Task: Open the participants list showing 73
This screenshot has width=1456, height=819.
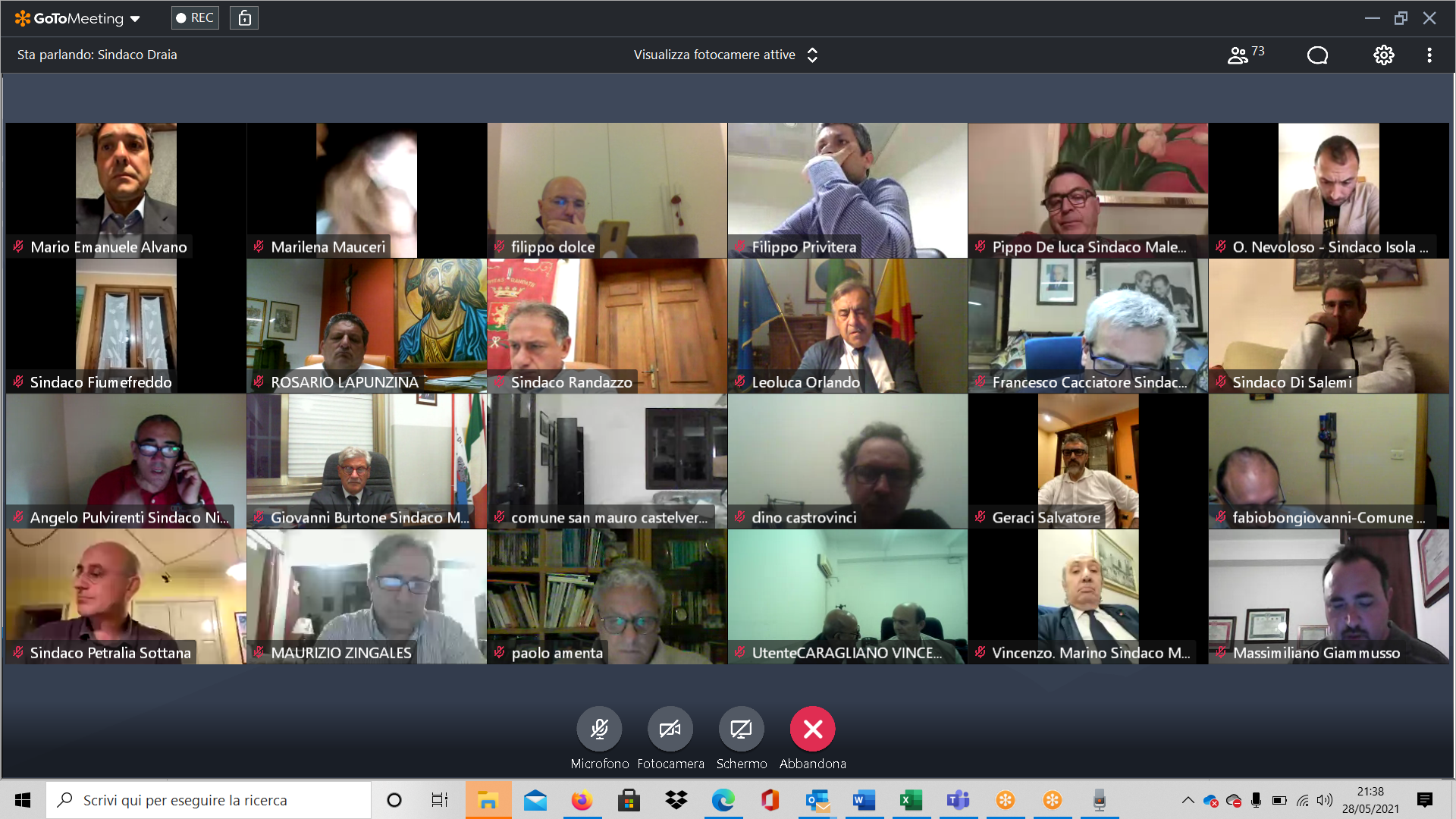Action: click(x=1246, y=55)
